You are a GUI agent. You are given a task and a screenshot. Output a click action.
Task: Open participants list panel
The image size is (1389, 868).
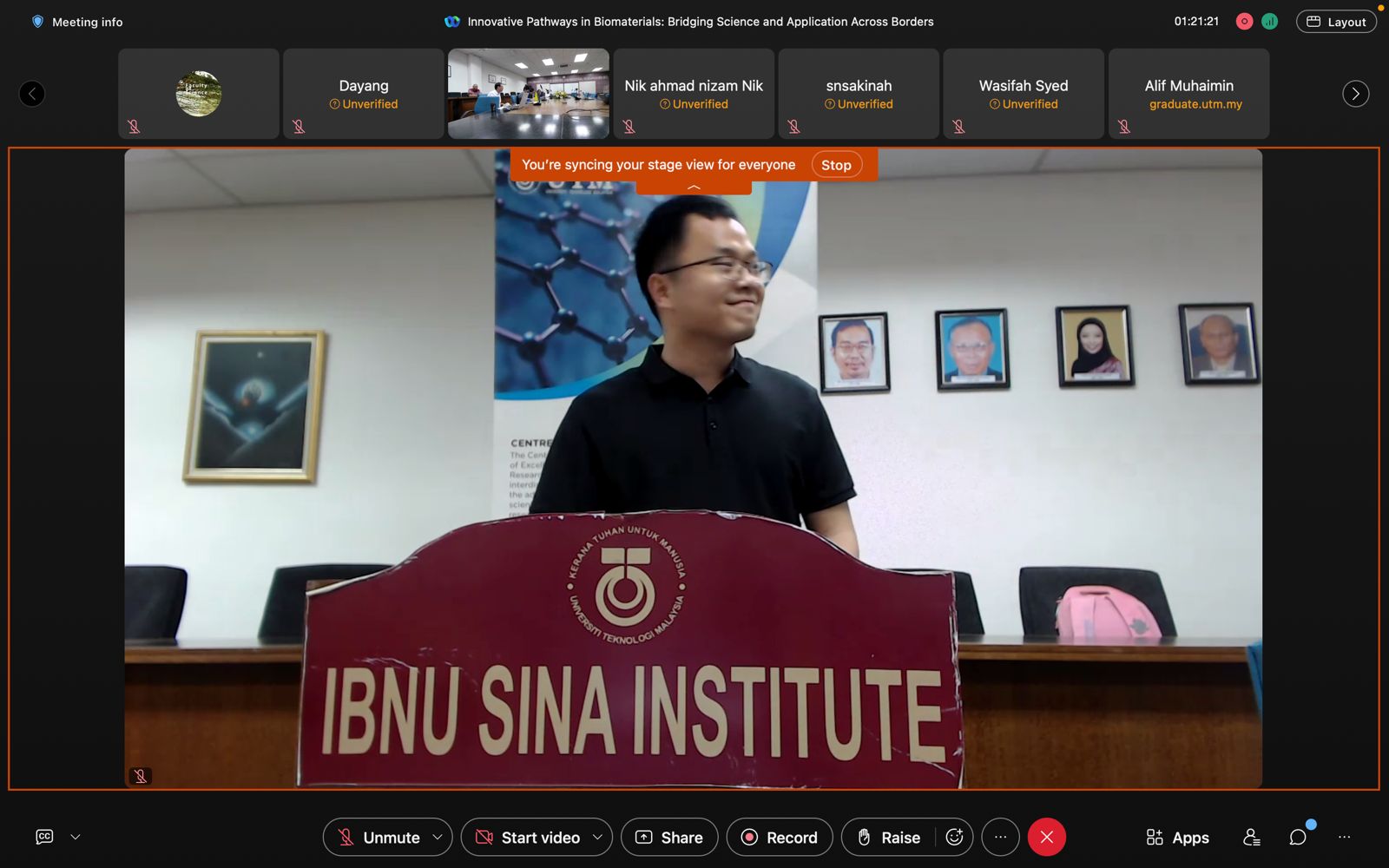pos(1251,838)
